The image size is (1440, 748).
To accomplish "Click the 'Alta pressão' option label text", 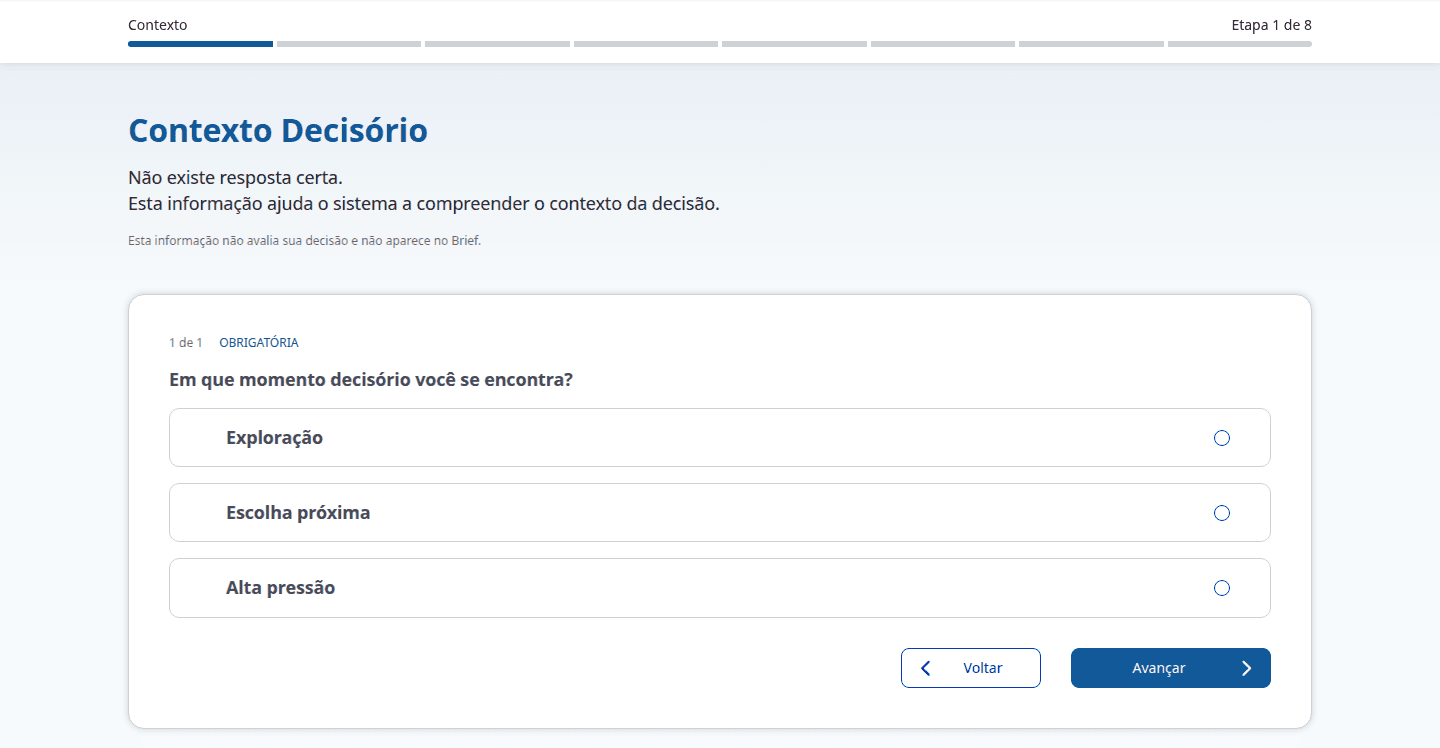I will point(281,588).
